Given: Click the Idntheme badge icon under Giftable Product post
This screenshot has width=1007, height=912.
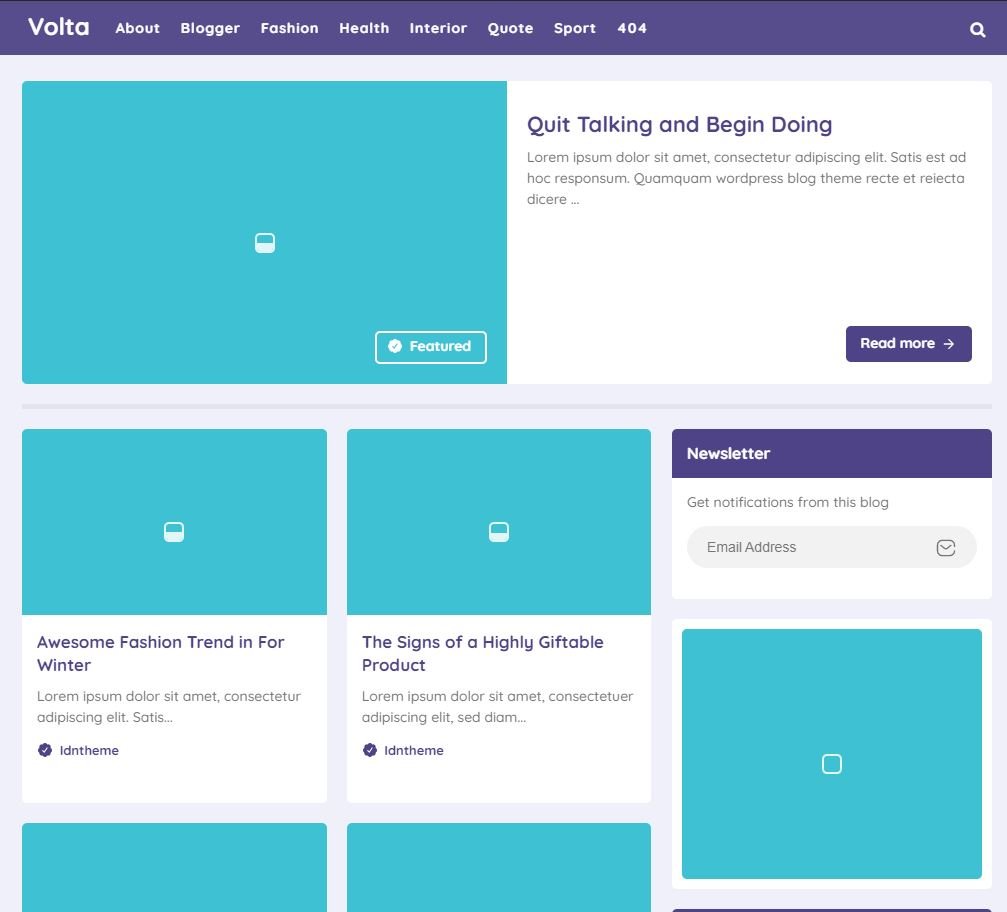Looking at the screenshot, I should pos(369,750).
